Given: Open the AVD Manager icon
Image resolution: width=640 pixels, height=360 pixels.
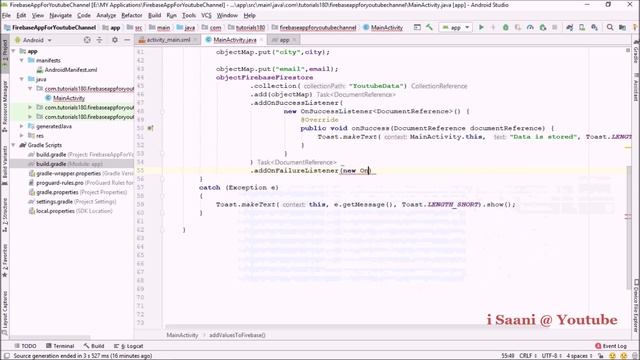Looking at the screenshot, I should point(582,27).
